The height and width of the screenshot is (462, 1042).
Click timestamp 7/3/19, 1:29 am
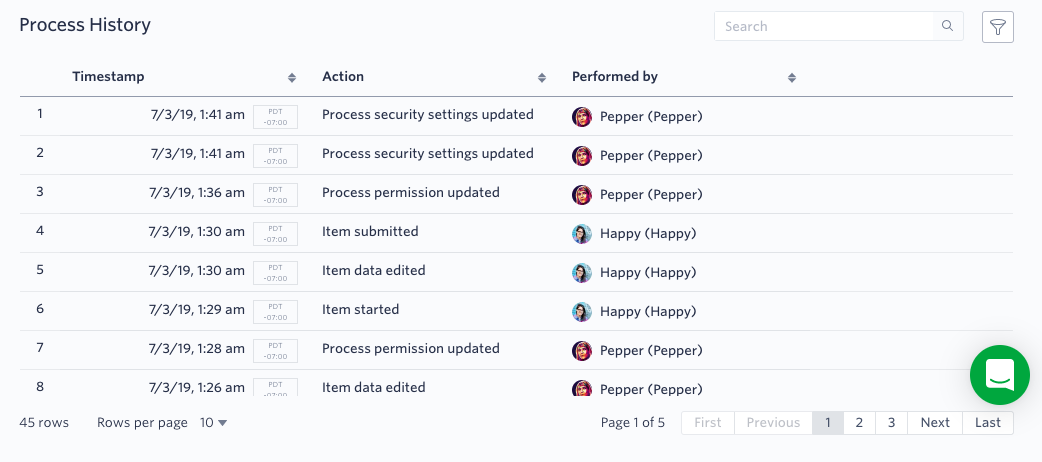197,310
